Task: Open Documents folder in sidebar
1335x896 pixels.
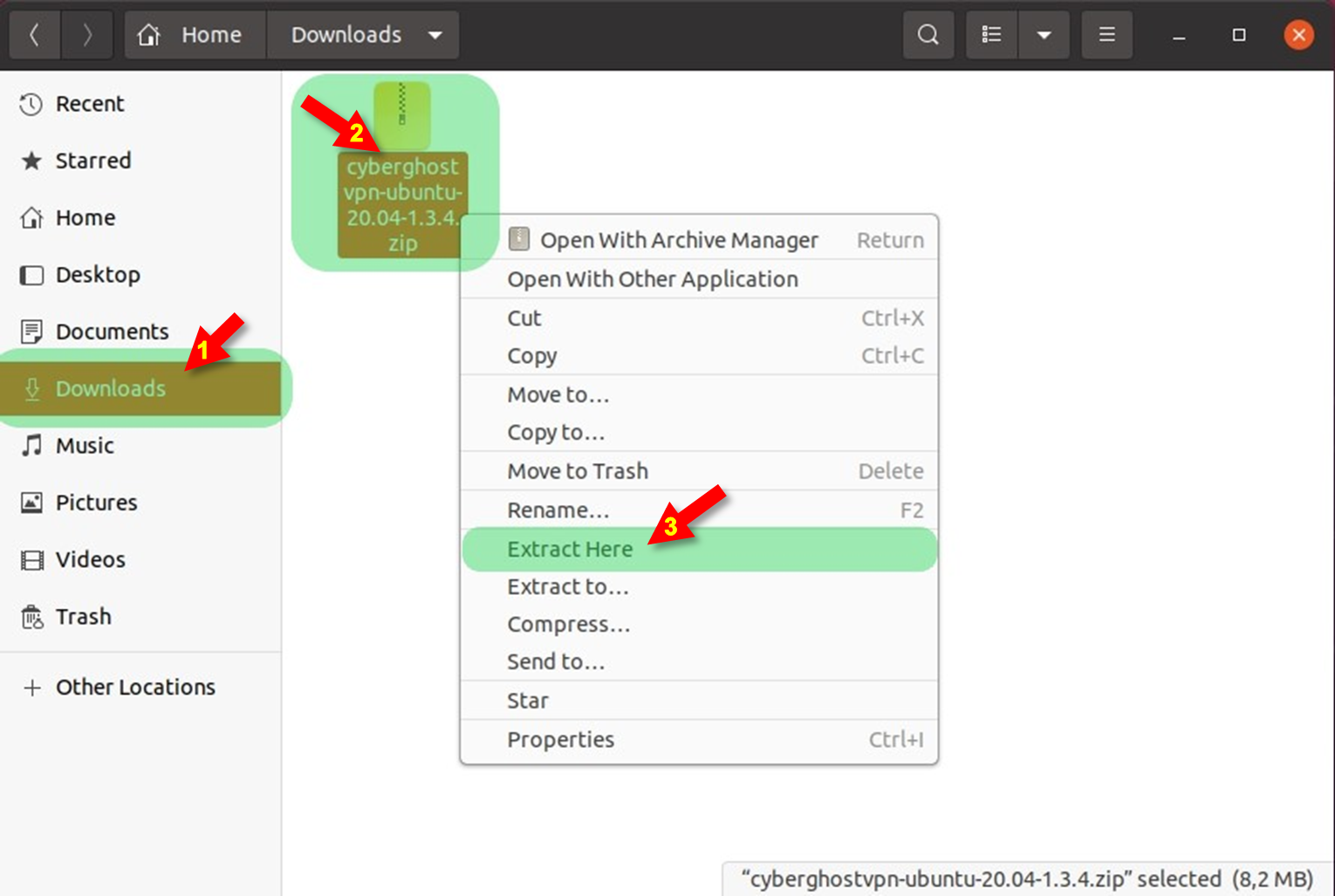Action: (x=140, y=332)
